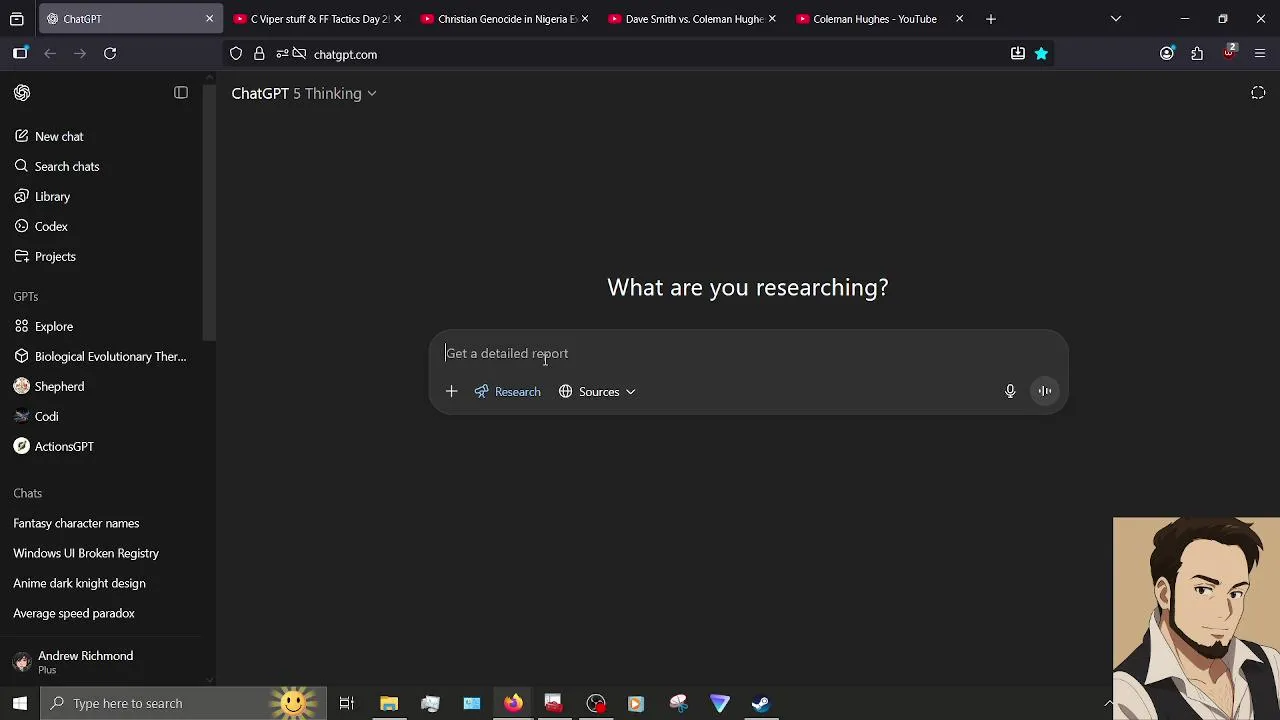Open File Explorer from the taskbar

pyautogui.click(x=389, y=704)
